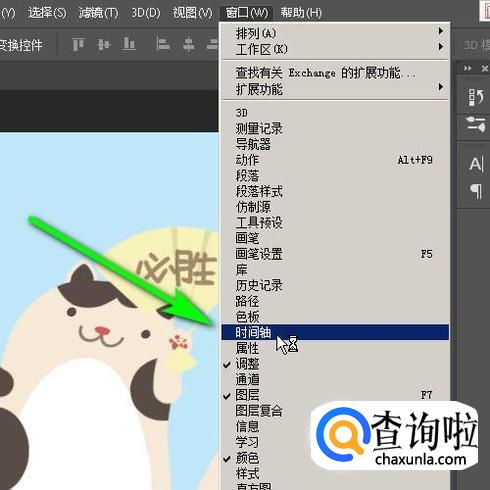
Task: Click the align vertical centers icon
Action: 103,44
